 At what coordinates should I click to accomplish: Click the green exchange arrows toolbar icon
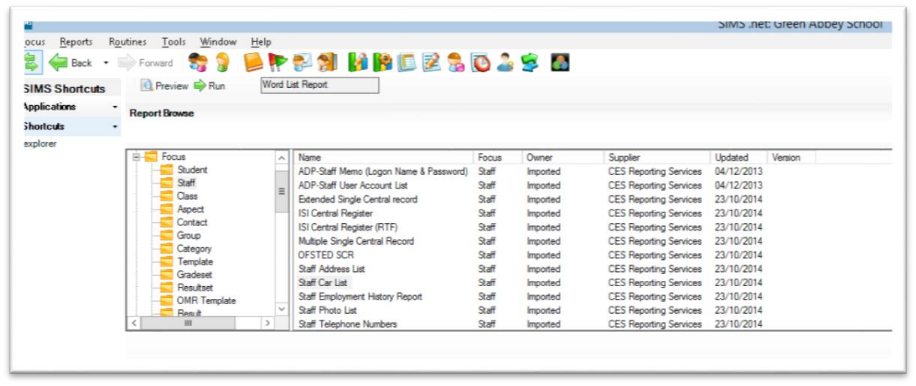pos(530,62)
